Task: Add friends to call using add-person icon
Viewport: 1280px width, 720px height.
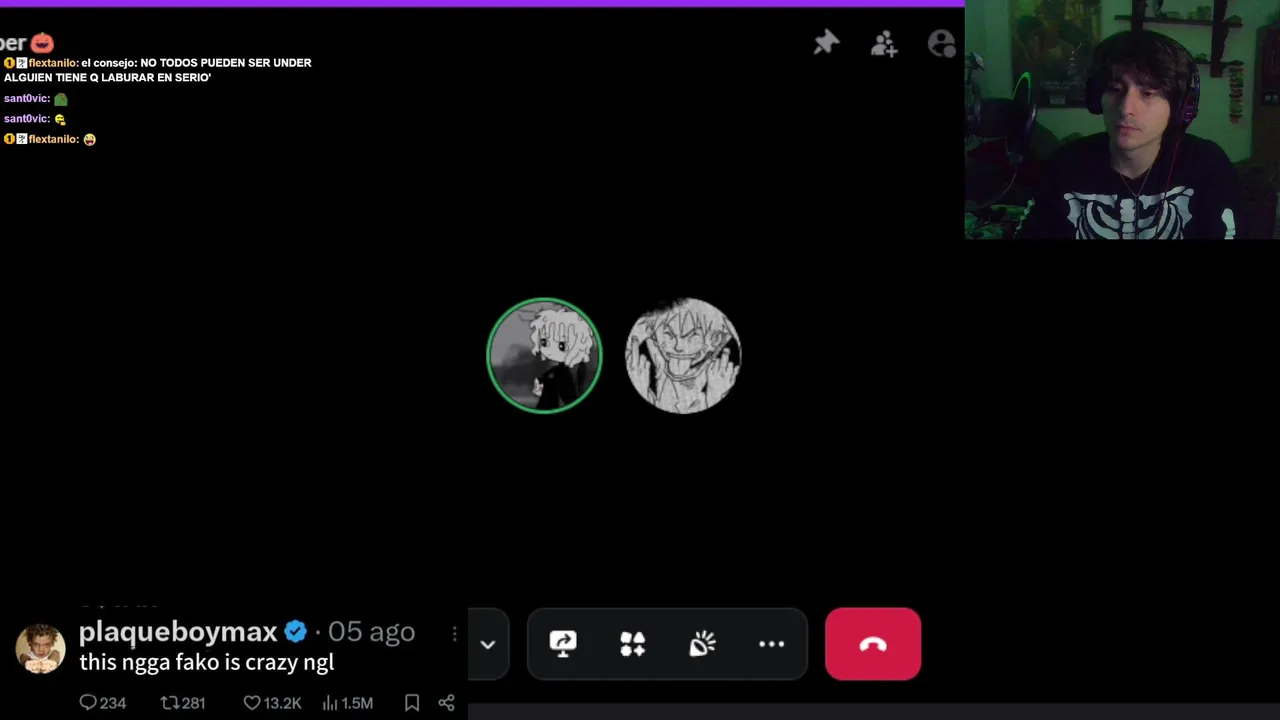Action: click(884, 43)
